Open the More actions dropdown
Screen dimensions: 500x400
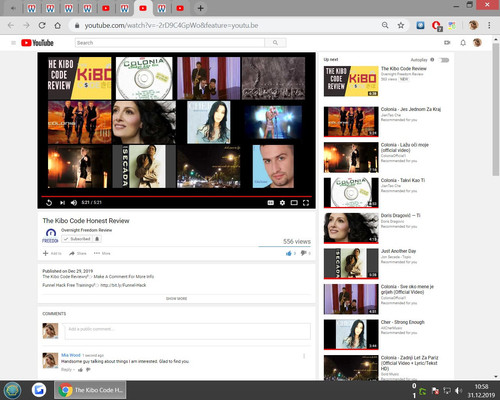tap(102, 253)
